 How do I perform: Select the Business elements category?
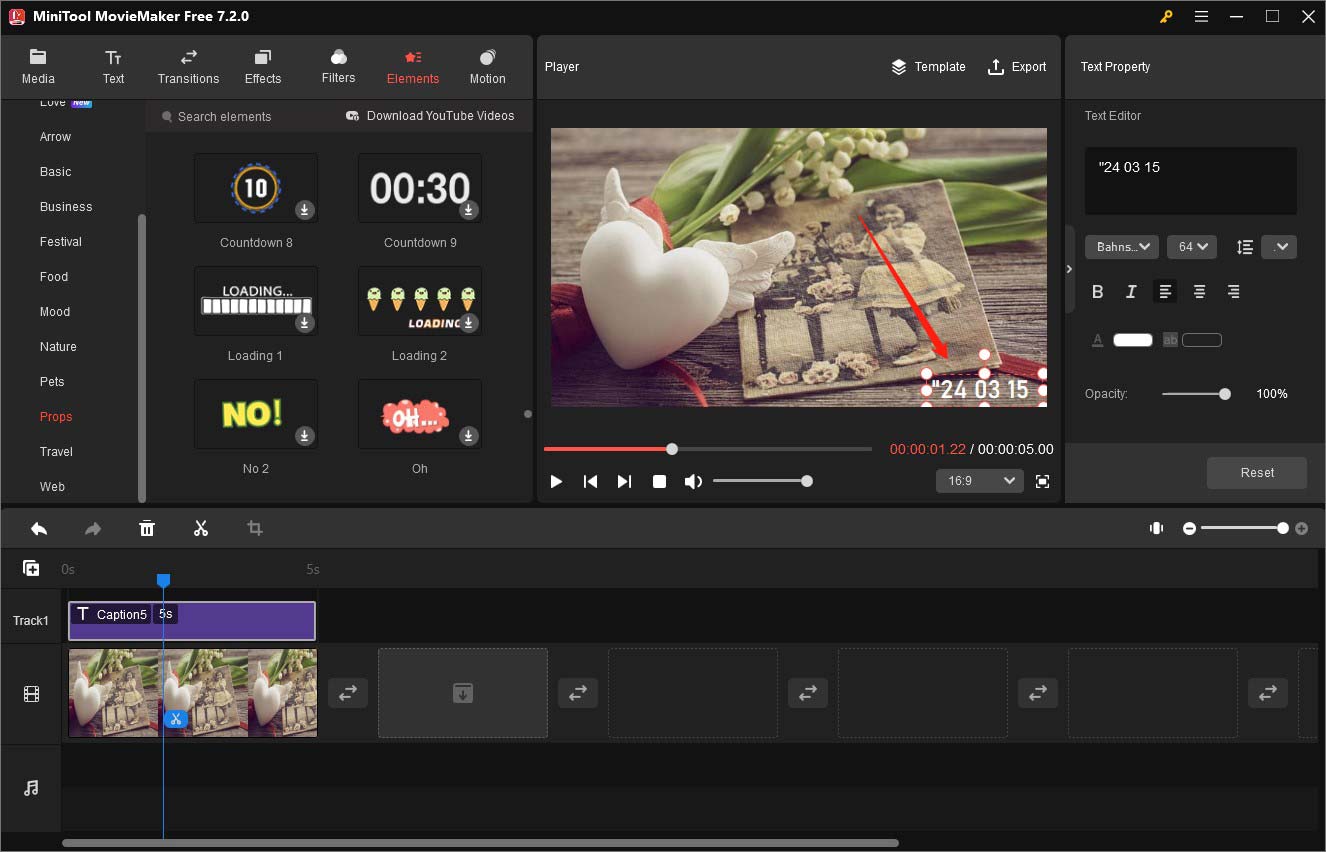click(x=66, y=207)
